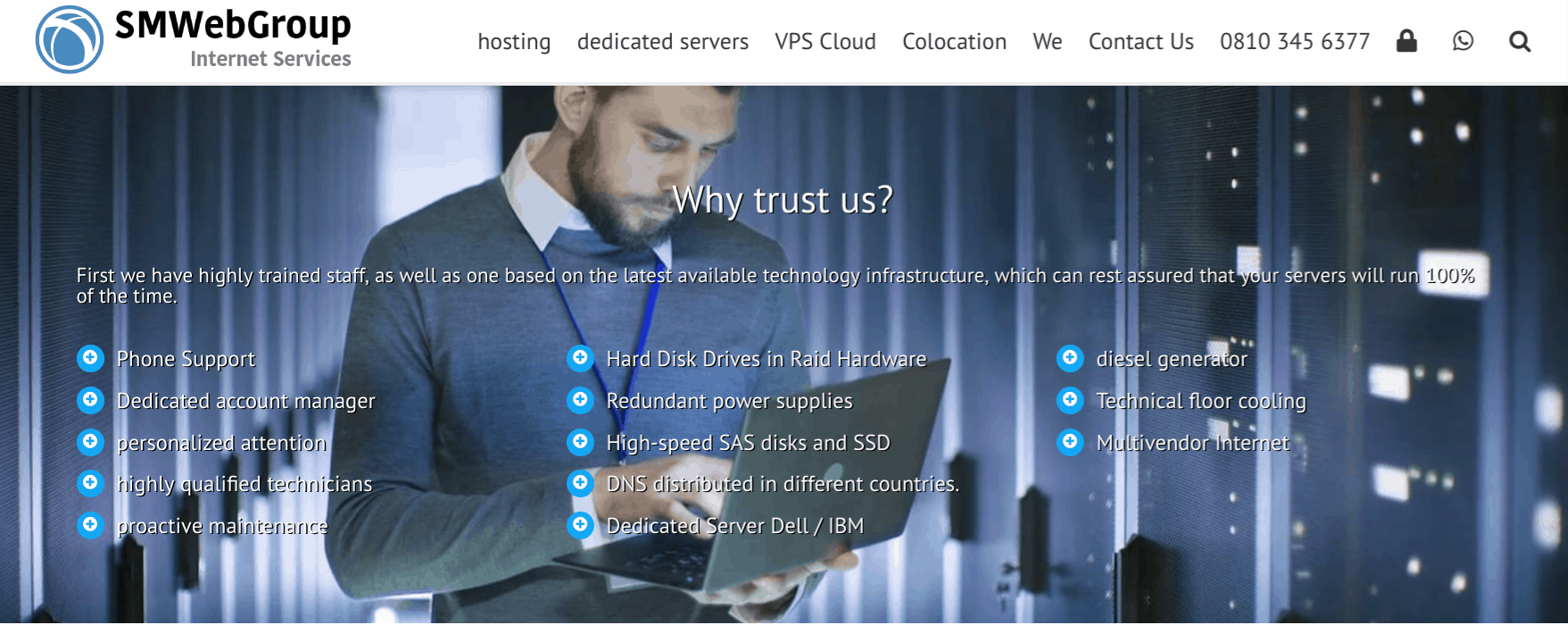Click plus icon beside Dedicated account manager

[x=90, y=400]
